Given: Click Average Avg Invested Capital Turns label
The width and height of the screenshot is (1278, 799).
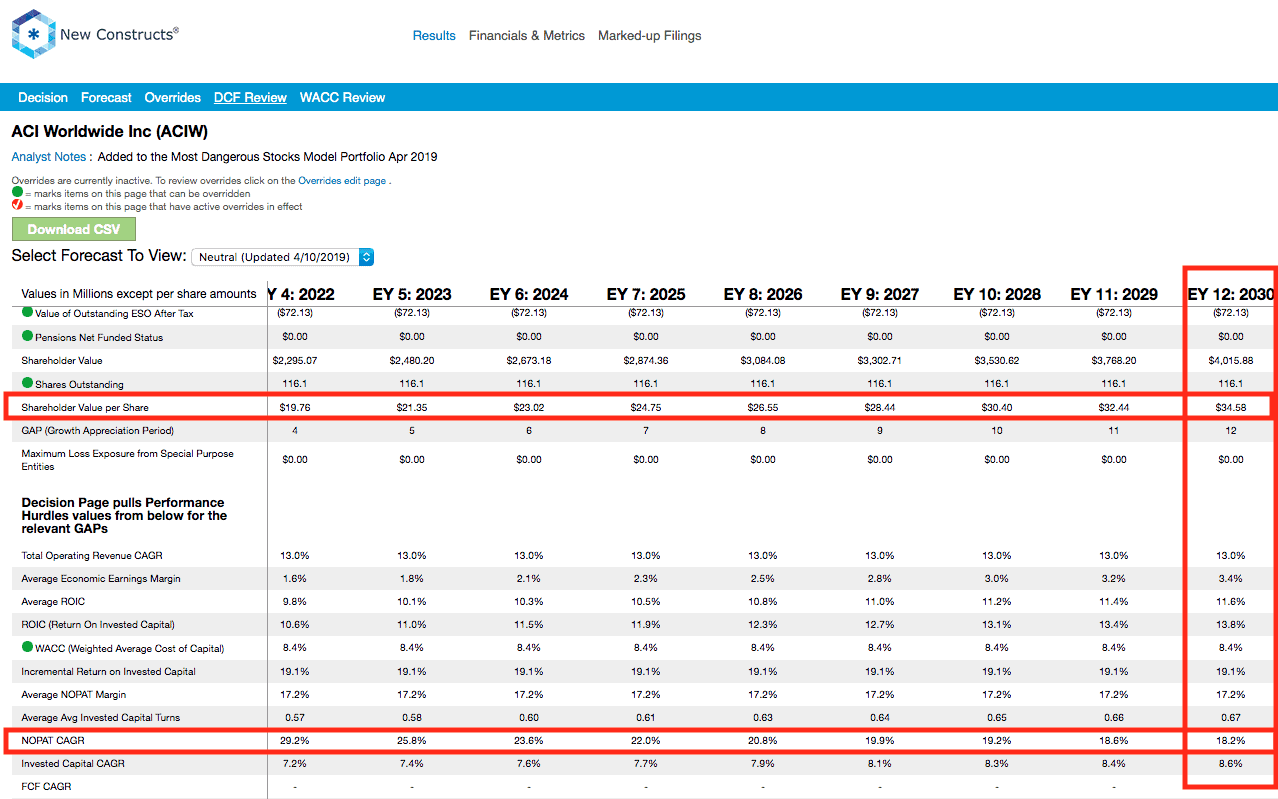Looking at the screenshot, I should point(101,718).
